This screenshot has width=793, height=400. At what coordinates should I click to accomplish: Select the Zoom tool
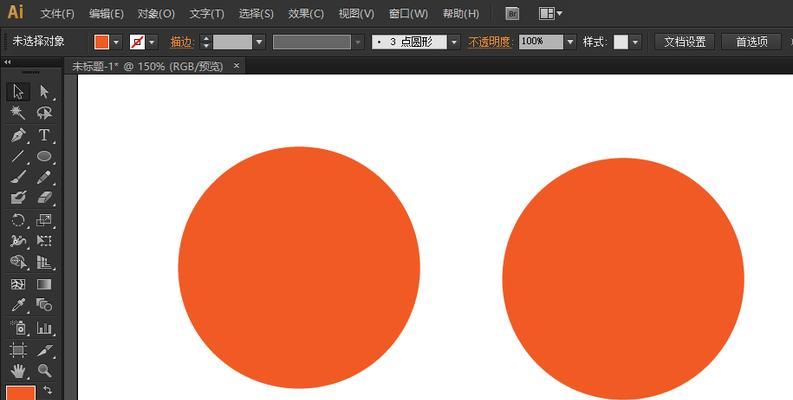pyautogui.click(x=45, y=371)
